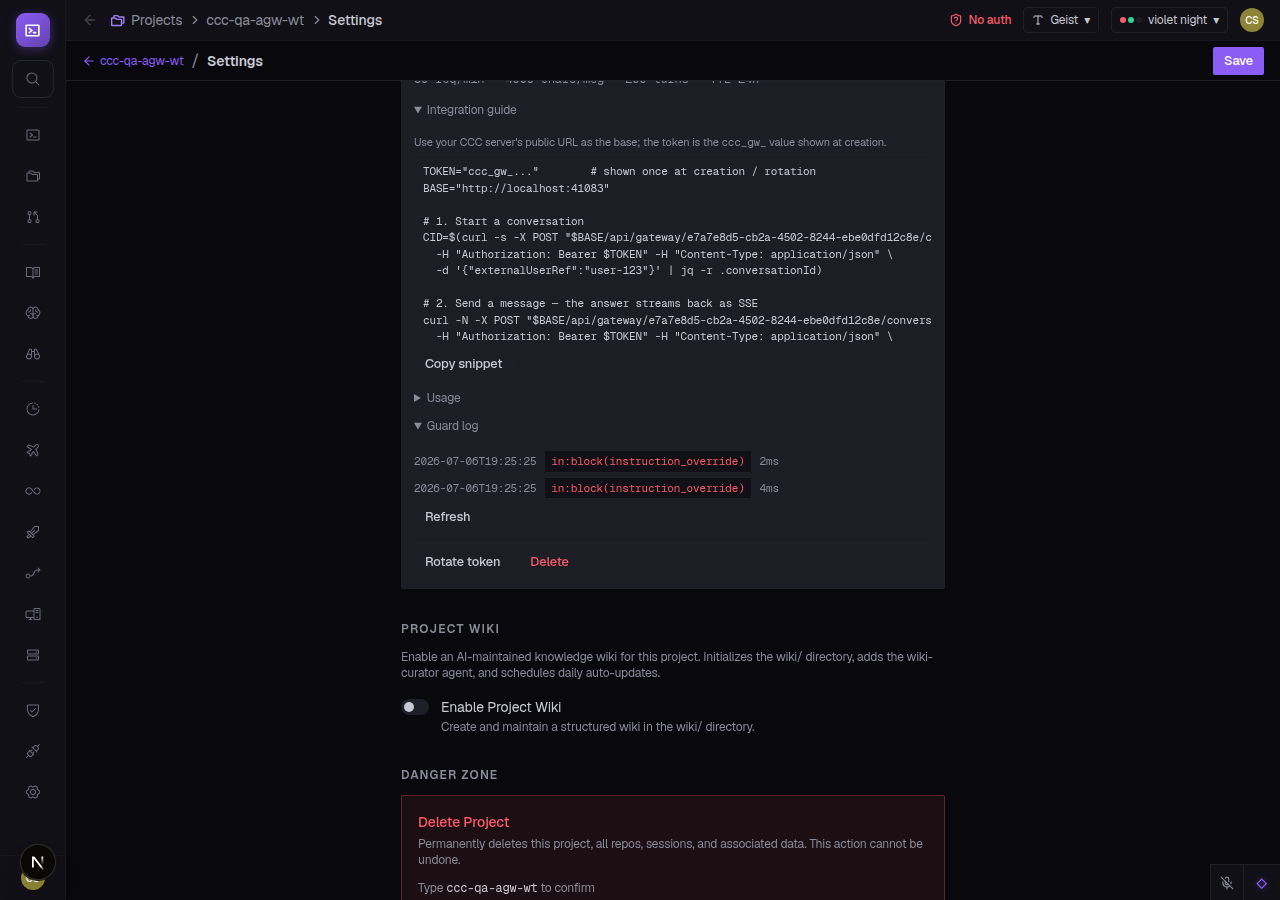Expand the Usage section
This screenshot has width=1280, height=900.
pyautogui.click(x=437, y=398)
